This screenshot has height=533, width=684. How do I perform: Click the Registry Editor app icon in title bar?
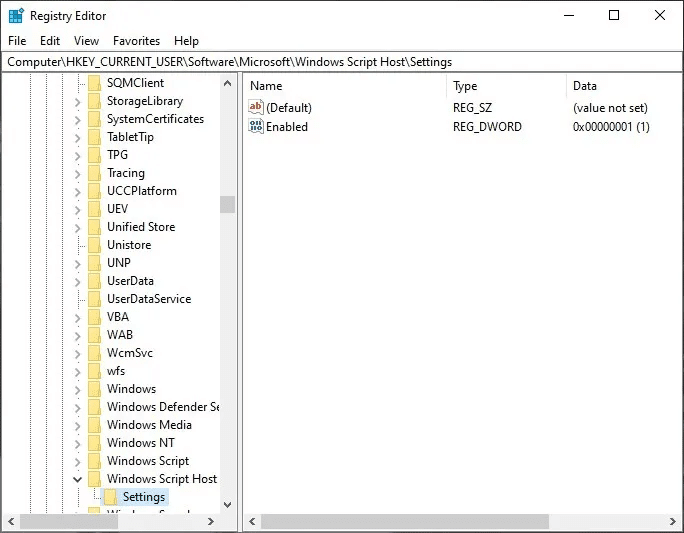15,15
